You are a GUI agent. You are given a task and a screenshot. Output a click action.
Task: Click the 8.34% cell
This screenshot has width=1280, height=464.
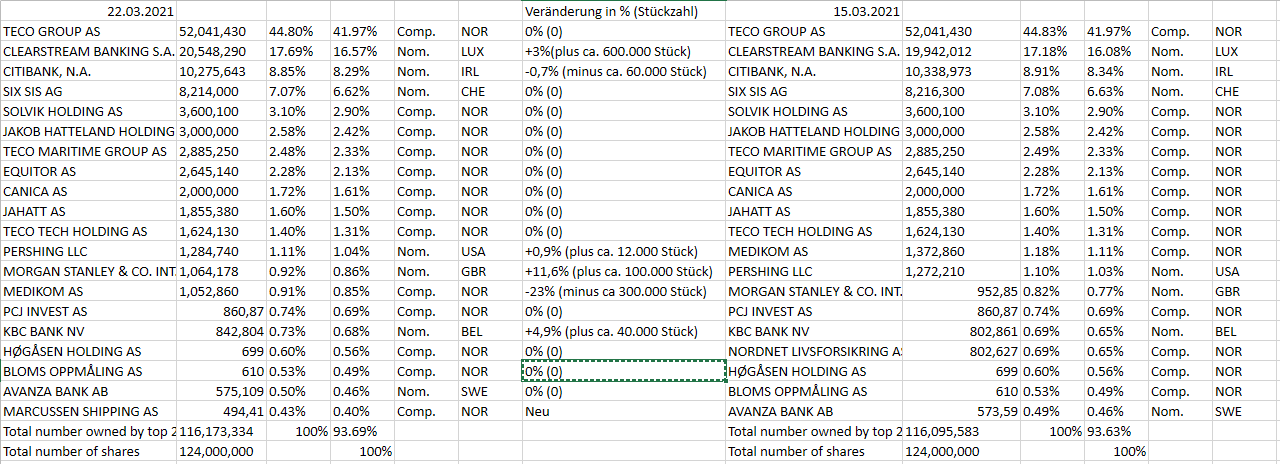(1116, 71)
